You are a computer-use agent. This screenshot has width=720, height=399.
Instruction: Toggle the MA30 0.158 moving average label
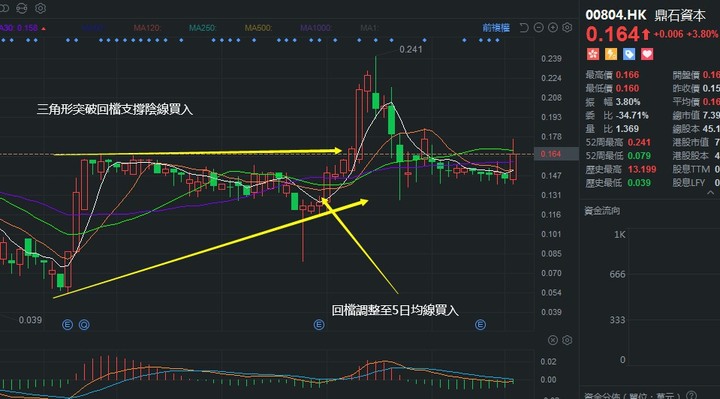(22, 28)
